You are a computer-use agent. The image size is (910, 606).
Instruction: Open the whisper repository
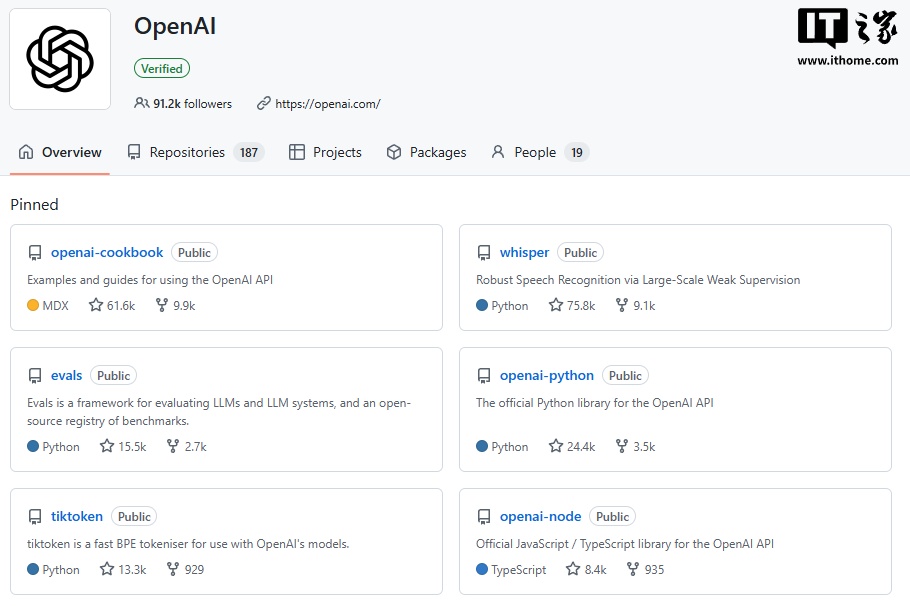coord(524,252)
